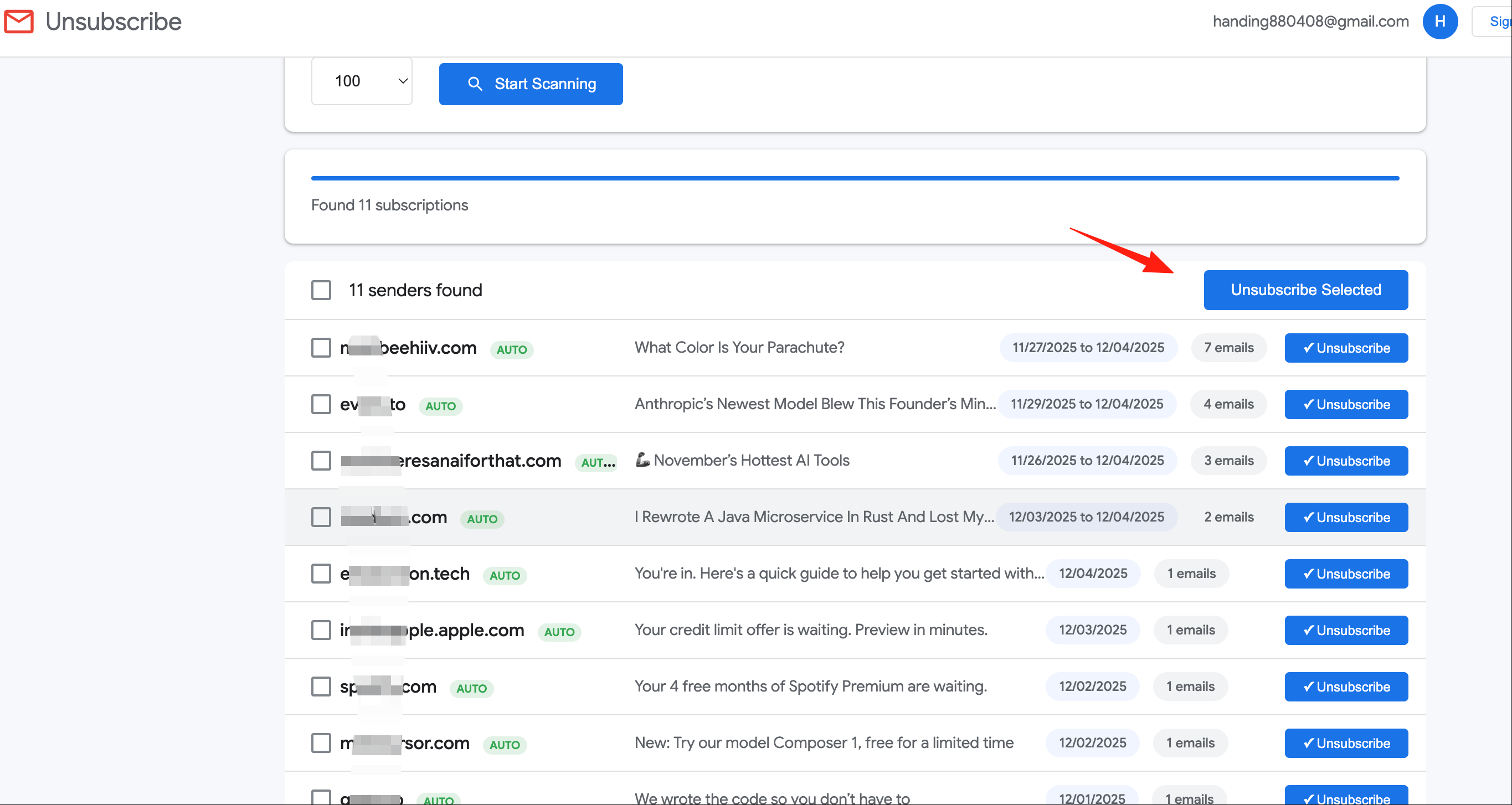Image resolution: width=1512 pixels, height=805 pixels.
Task: Click the AUTO badge on Spotify Premium row
Action: coord(472,688)
